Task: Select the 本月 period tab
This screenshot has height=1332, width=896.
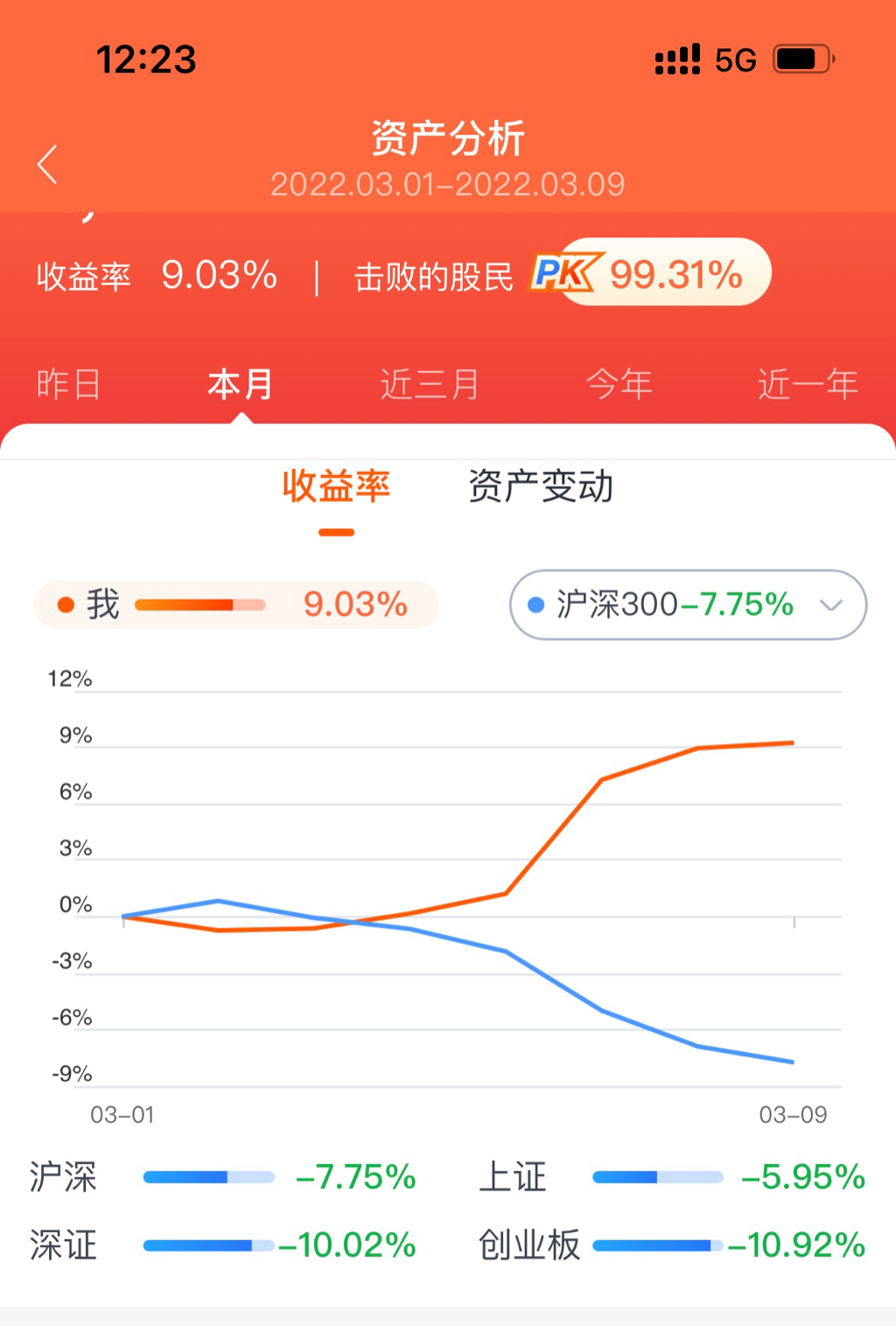Action: click(x=240, y=384)
